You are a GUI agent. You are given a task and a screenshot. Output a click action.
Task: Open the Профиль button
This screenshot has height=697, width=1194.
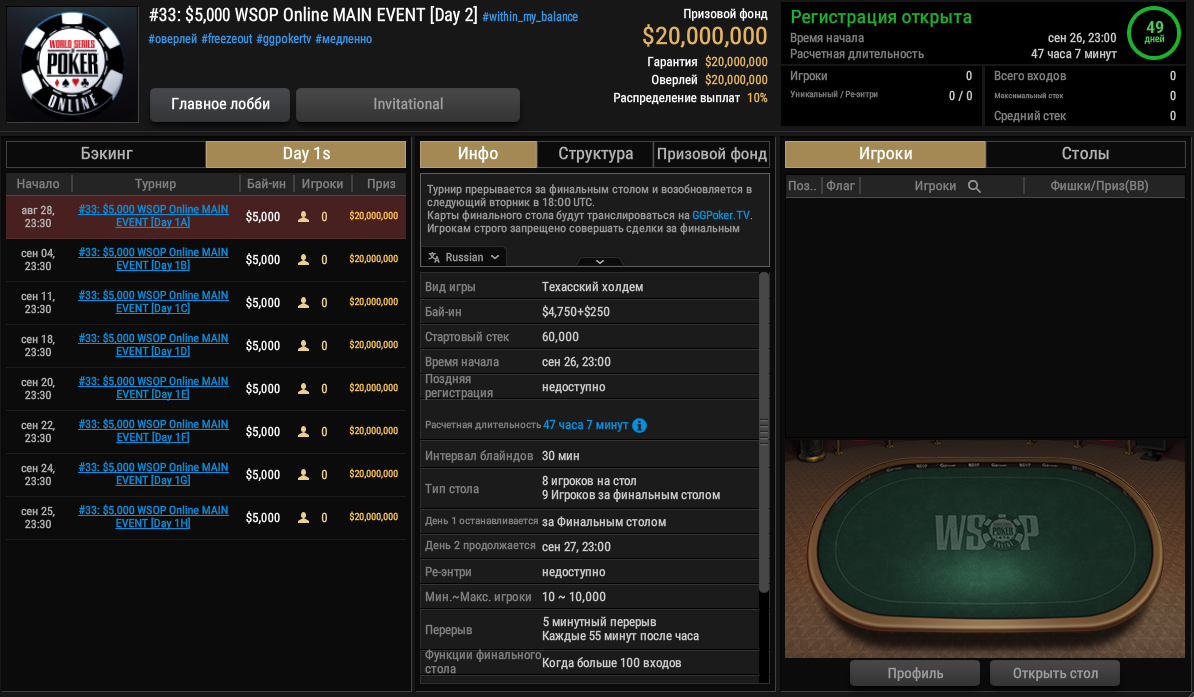point(915,673)
